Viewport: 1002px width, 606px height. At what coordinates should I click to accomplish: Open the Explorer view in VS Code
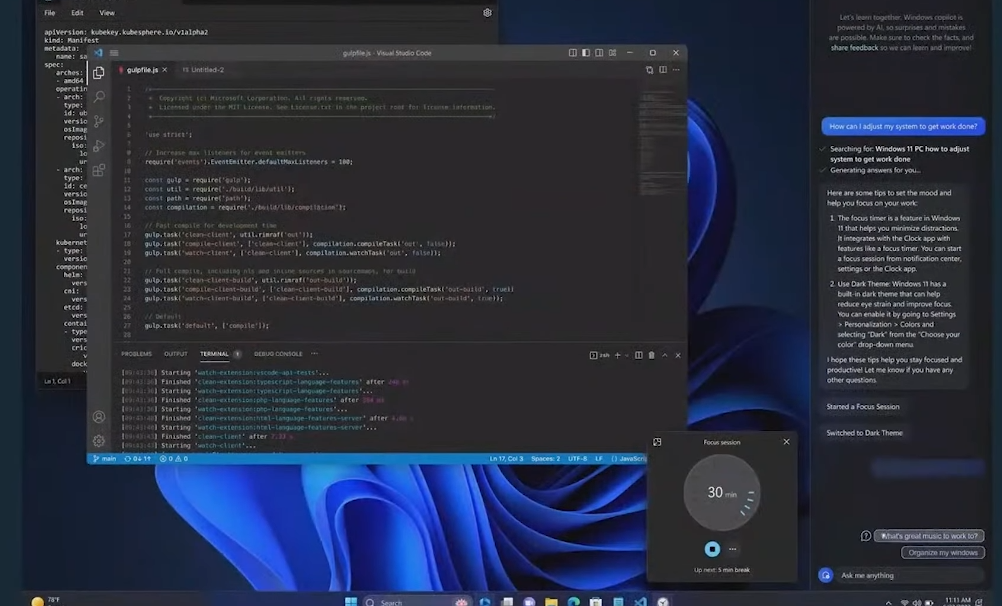(98, 73)
